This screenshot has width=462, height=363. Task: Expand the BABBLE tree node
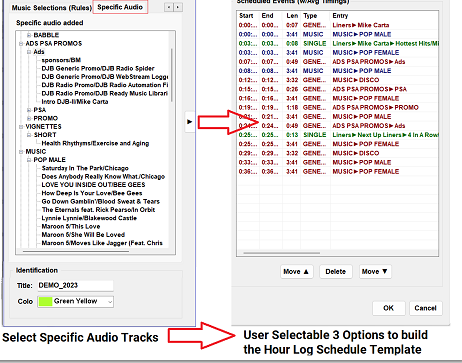click(x=29, y=35)
